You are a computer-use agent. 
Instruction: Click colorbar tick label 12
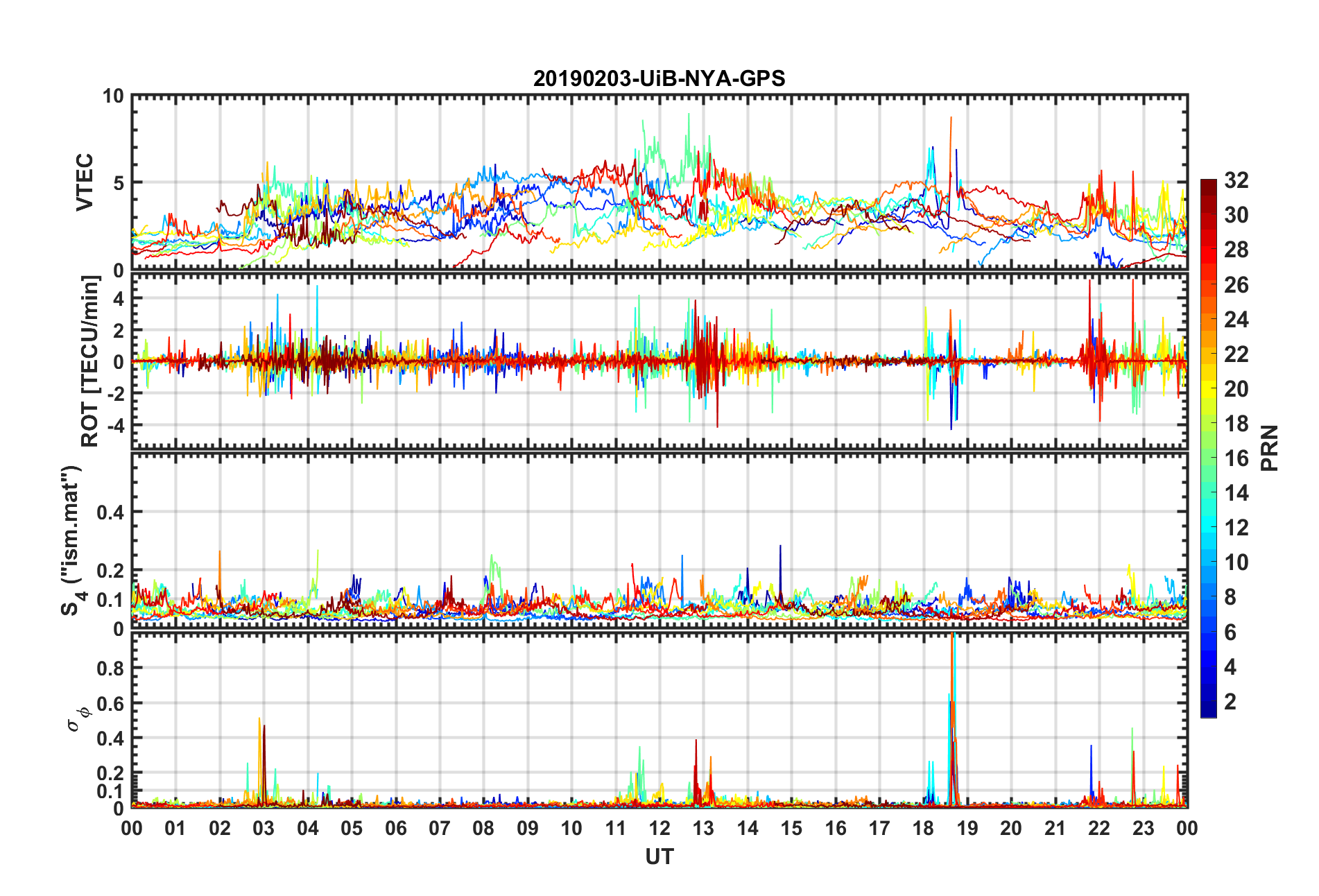coord(1236,527)
